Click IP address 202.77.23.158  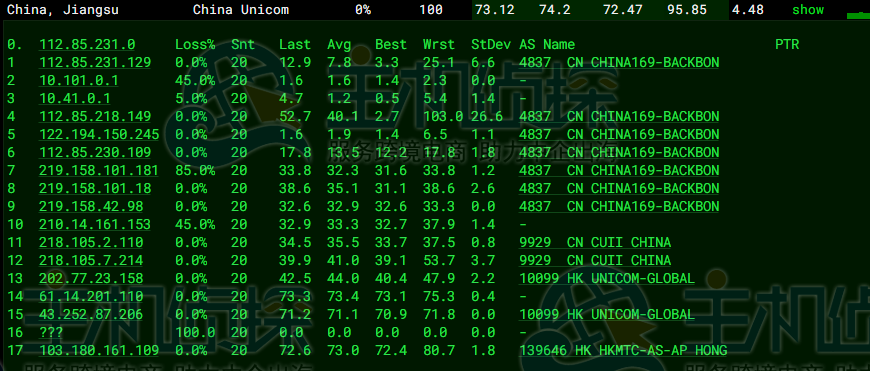click(x=91, y=278)
